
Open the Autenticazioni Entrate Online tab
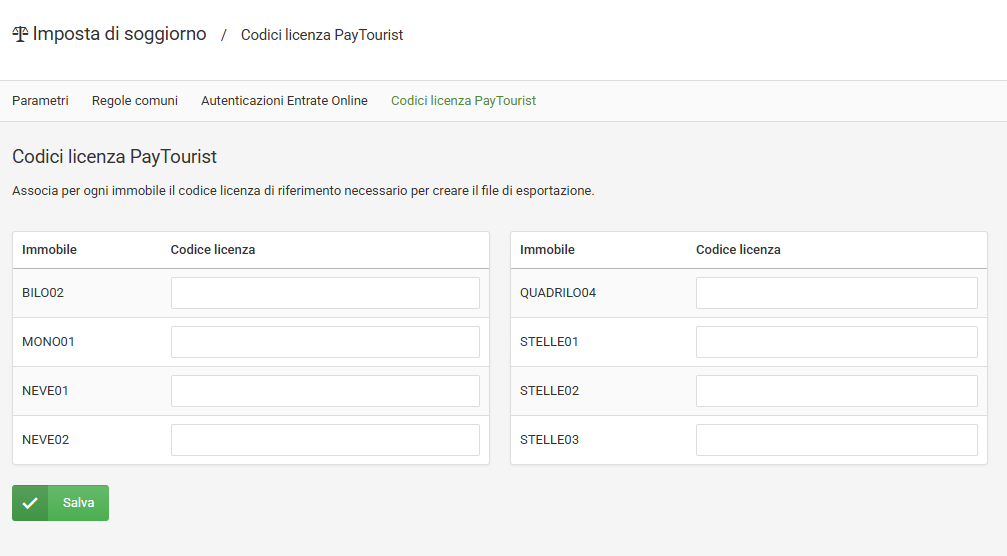point(285,101)
